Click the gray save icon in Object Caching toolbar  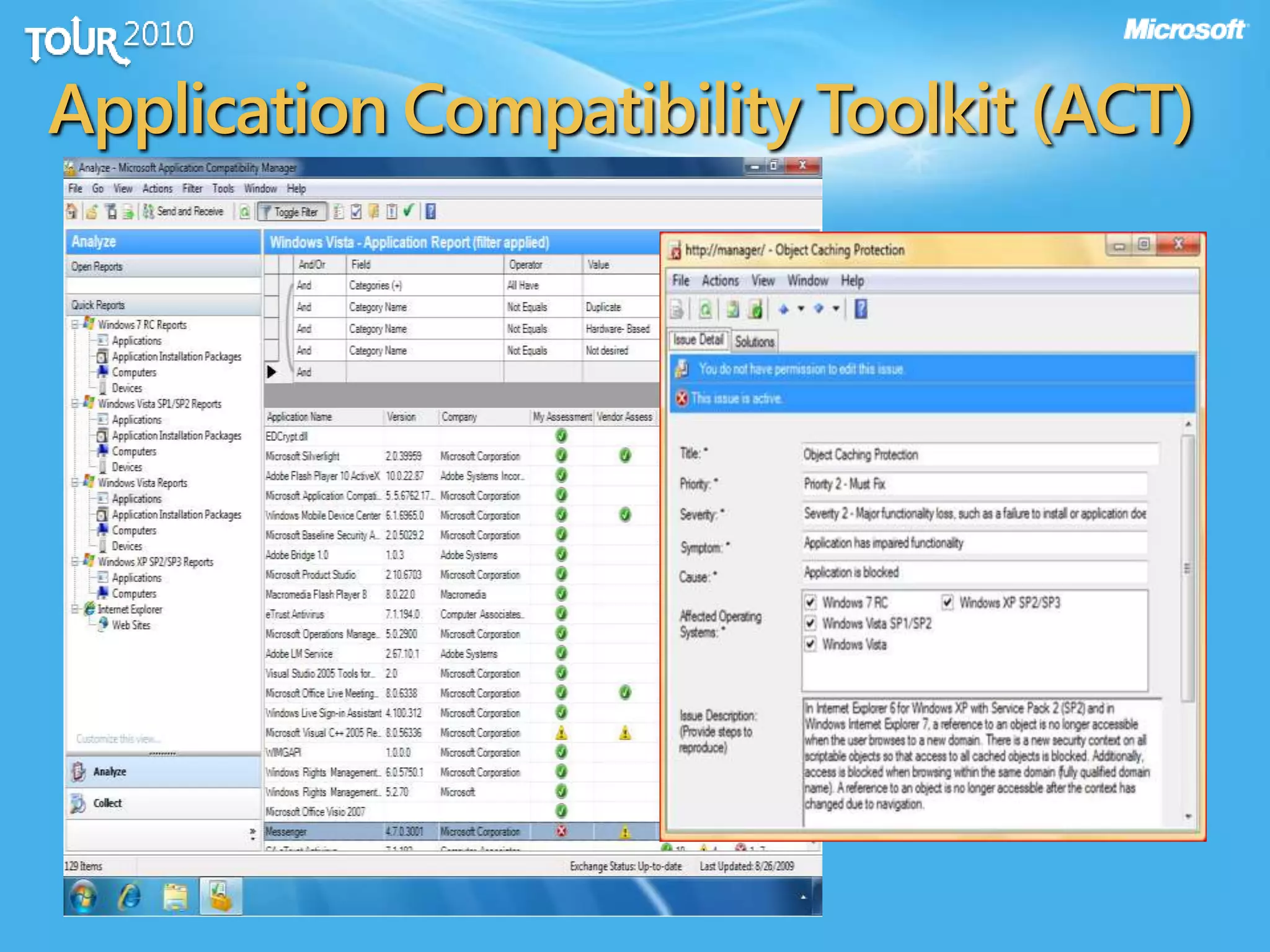tap(677, 309)
